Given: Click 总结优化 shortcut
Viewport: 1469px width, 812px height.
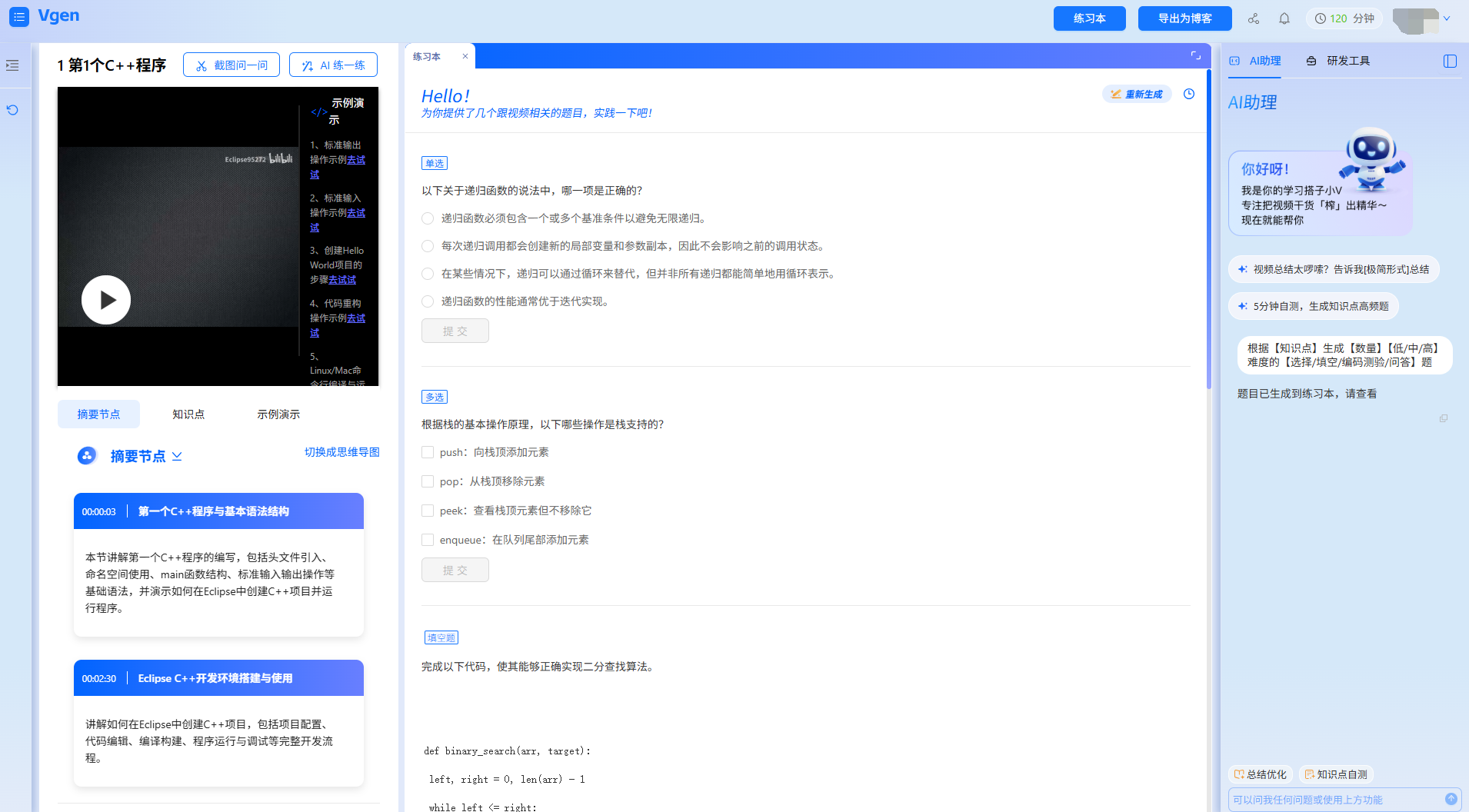Looking at the screenshot, I should 1260,774.
